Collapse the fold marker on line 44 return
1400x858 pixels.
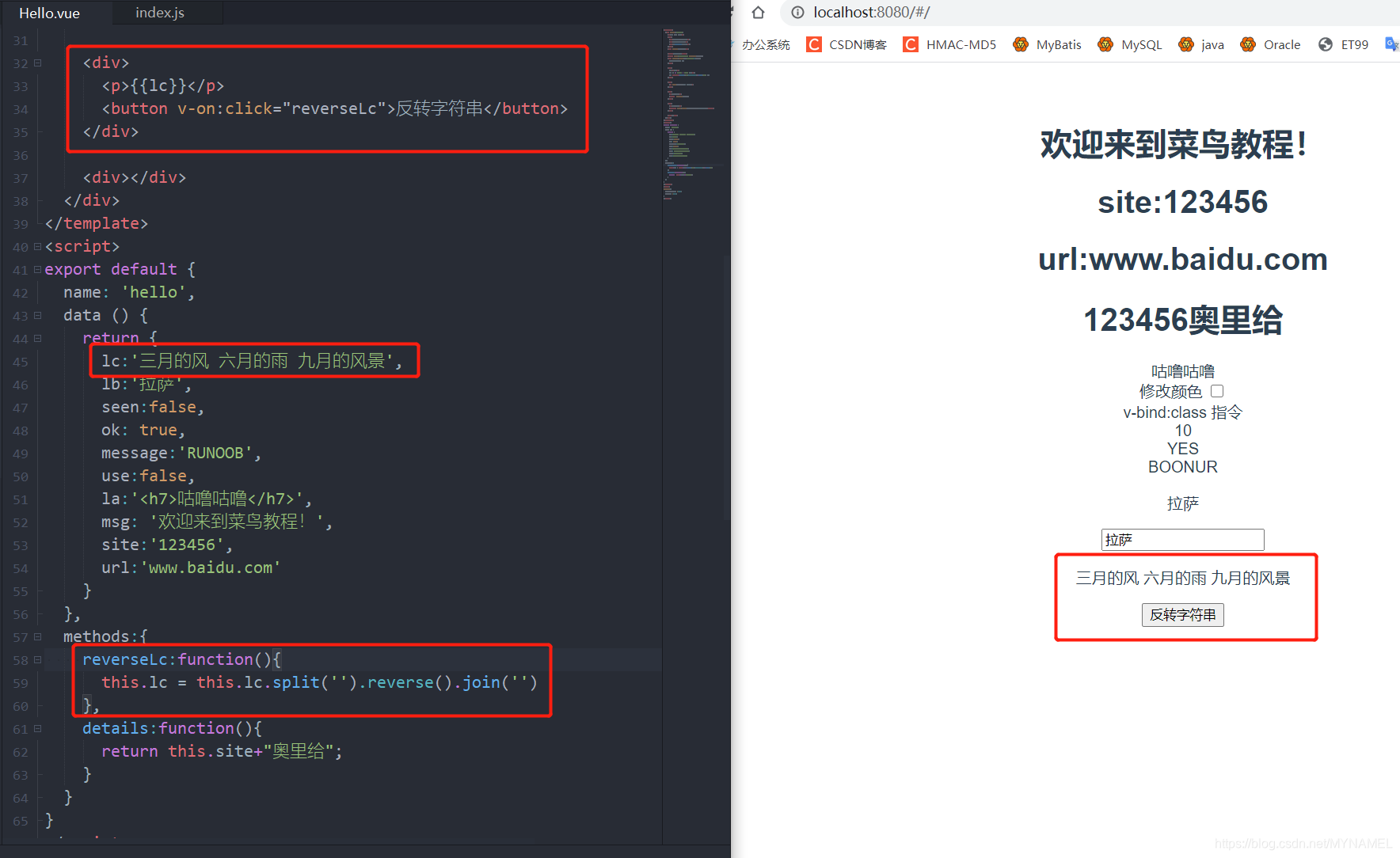click(37, 339)
